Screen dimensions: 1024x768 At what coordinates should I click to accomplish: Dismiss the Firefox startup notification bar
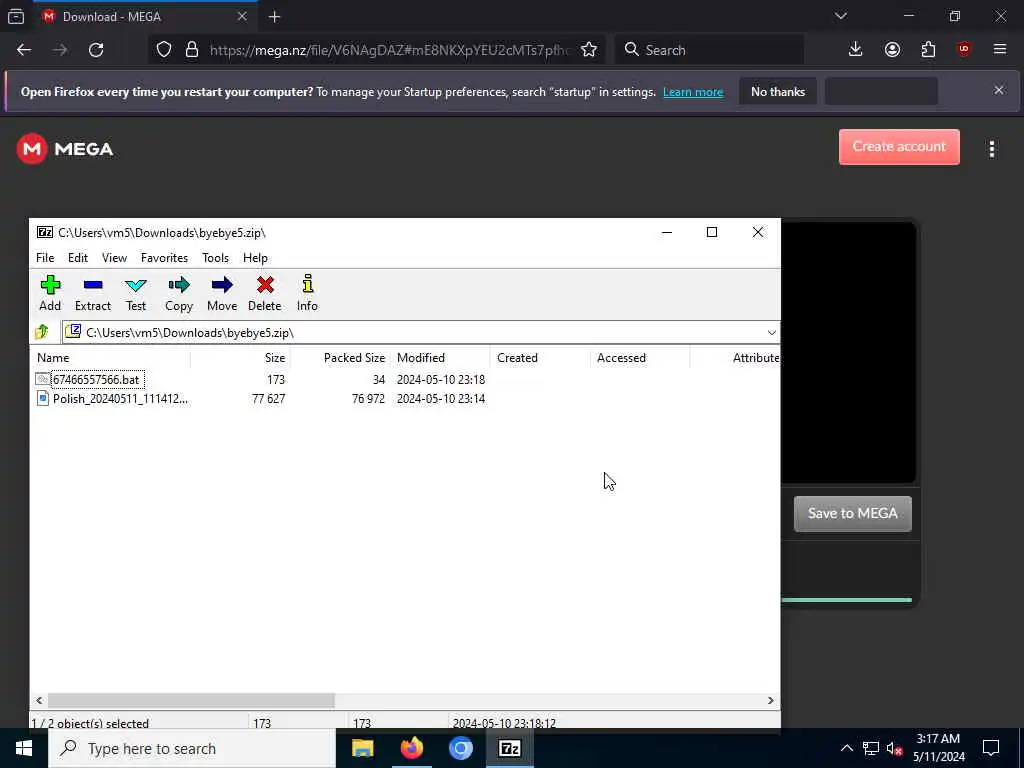point(999,90)
